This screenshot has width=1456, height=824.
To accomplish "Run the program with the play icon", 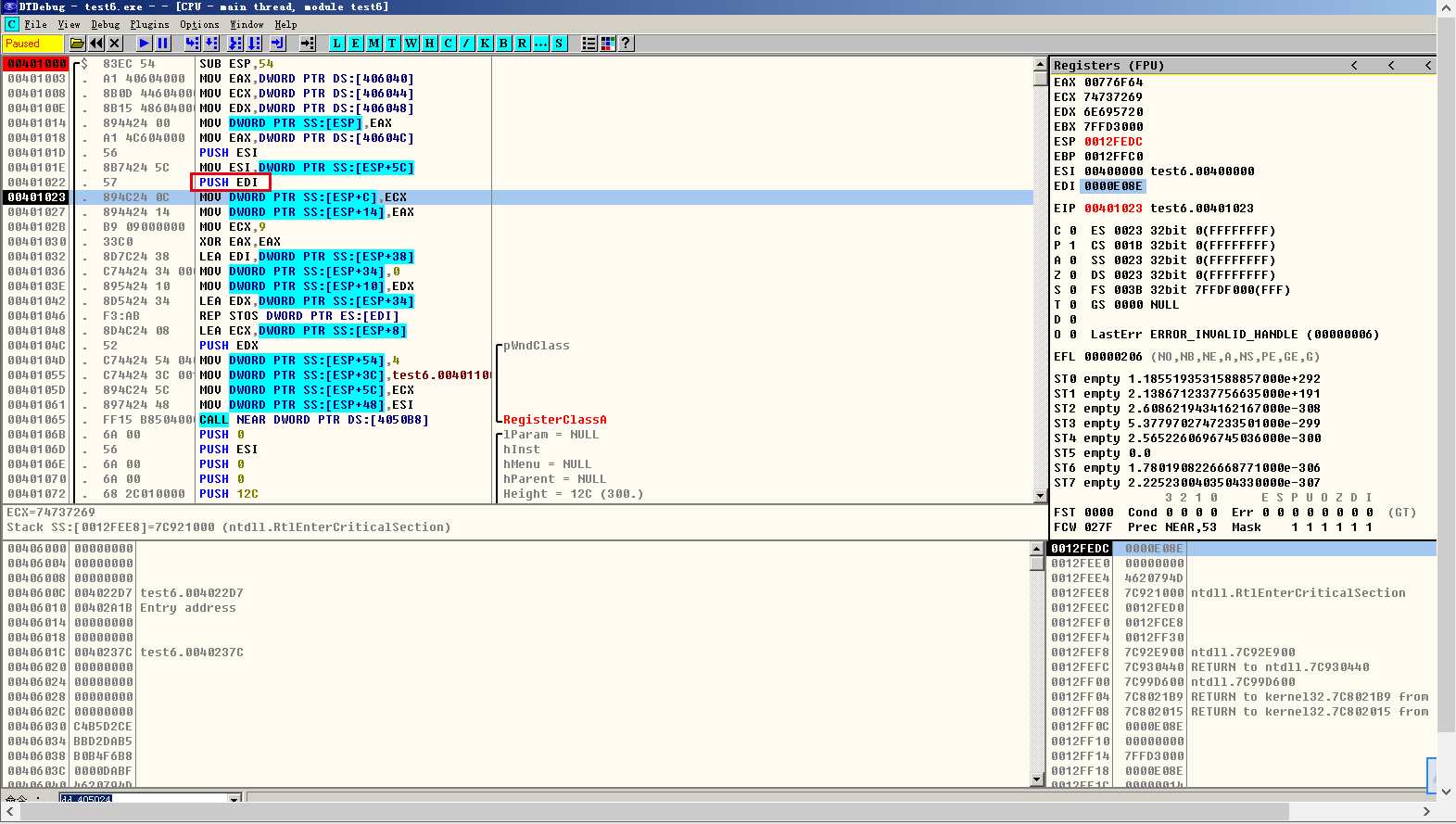I will [x=144, y=43].
